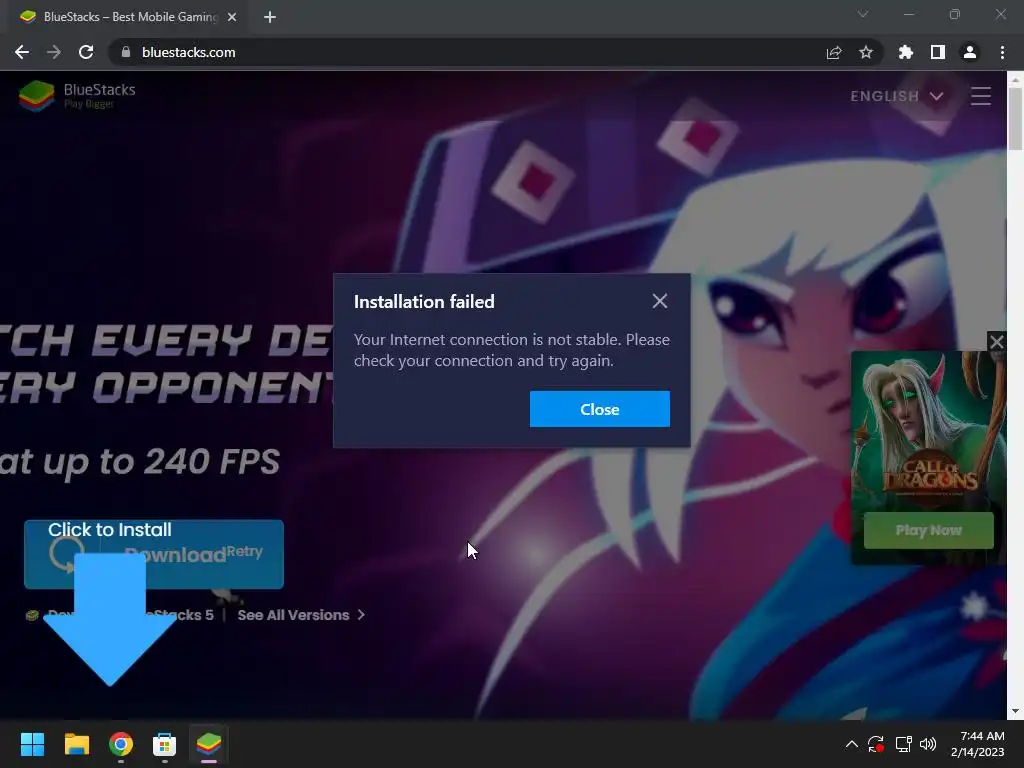This screenshot has height=768, width=1024.
Task: Click the sync tray icon with red dot
Action: (x=876, y=744)
